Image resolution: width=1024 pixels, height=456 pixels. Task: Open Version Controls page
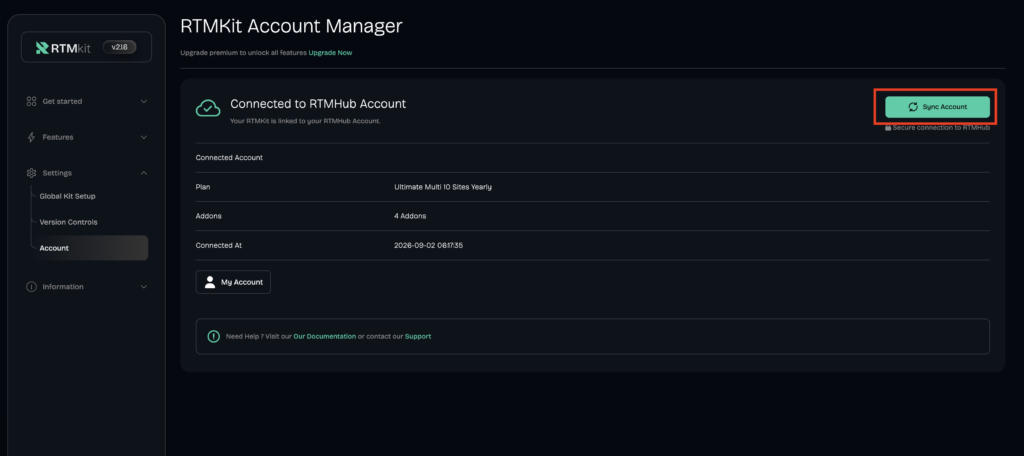click(68, 222)
